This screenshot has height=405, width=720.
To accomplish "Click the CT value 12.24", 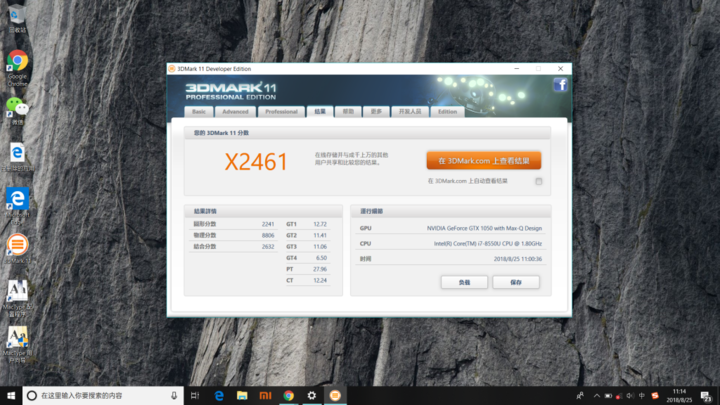I will click(x=320, y=281).
